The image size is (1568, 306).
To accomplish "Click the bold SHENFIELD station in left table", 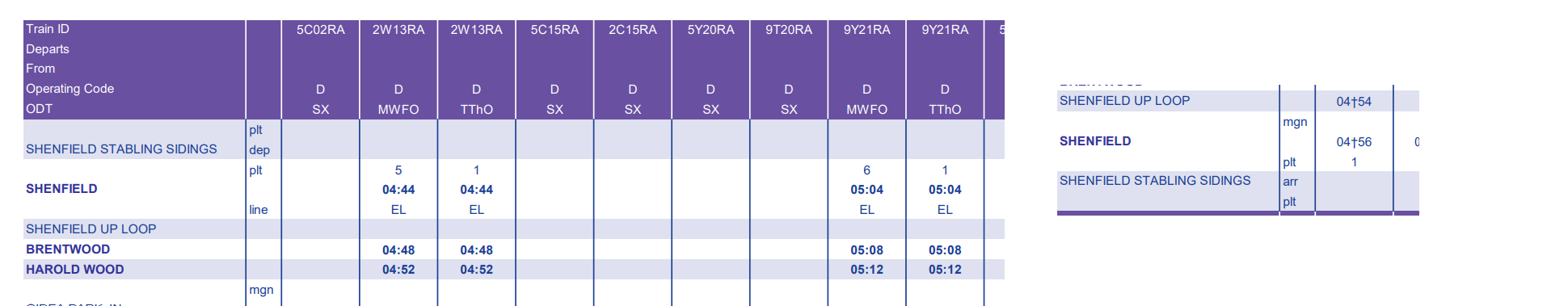I will click(x=61, y=189).
